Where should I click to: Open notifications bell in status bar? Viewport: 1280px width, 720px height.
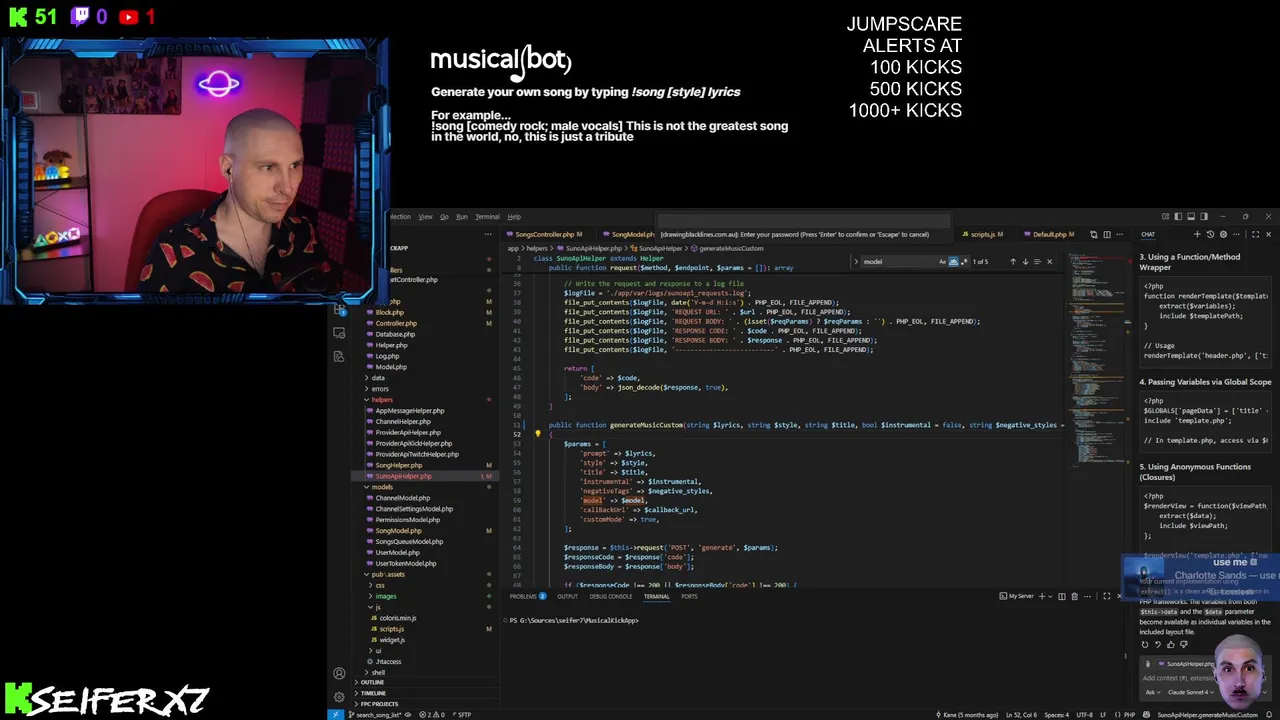pyautogui.click(x=1270, y=715)
